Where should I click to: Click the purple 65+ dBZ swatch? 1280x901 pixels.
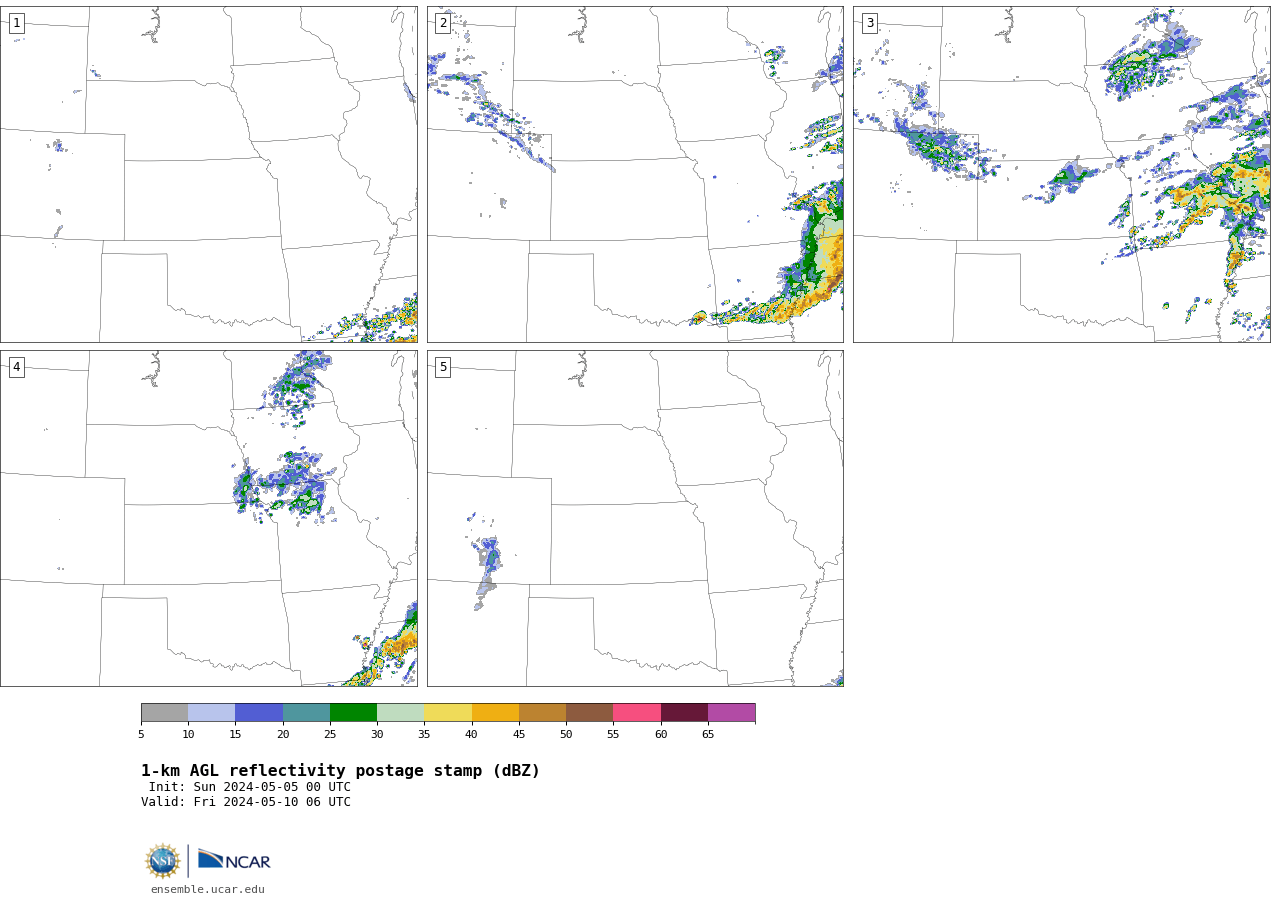click(x=731, y=712)
